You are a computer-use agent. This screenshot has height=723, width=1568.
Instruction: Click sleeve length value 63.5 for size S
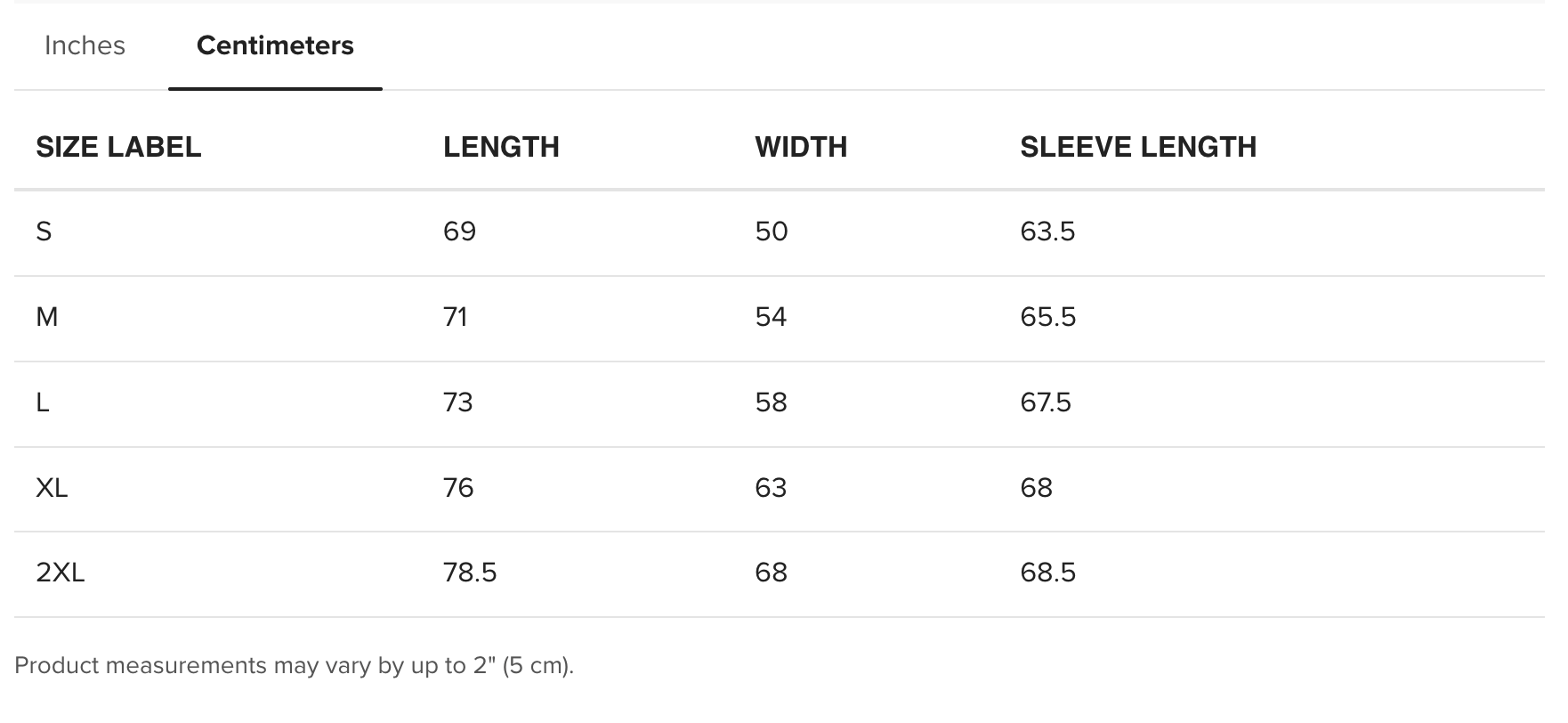1047,232
